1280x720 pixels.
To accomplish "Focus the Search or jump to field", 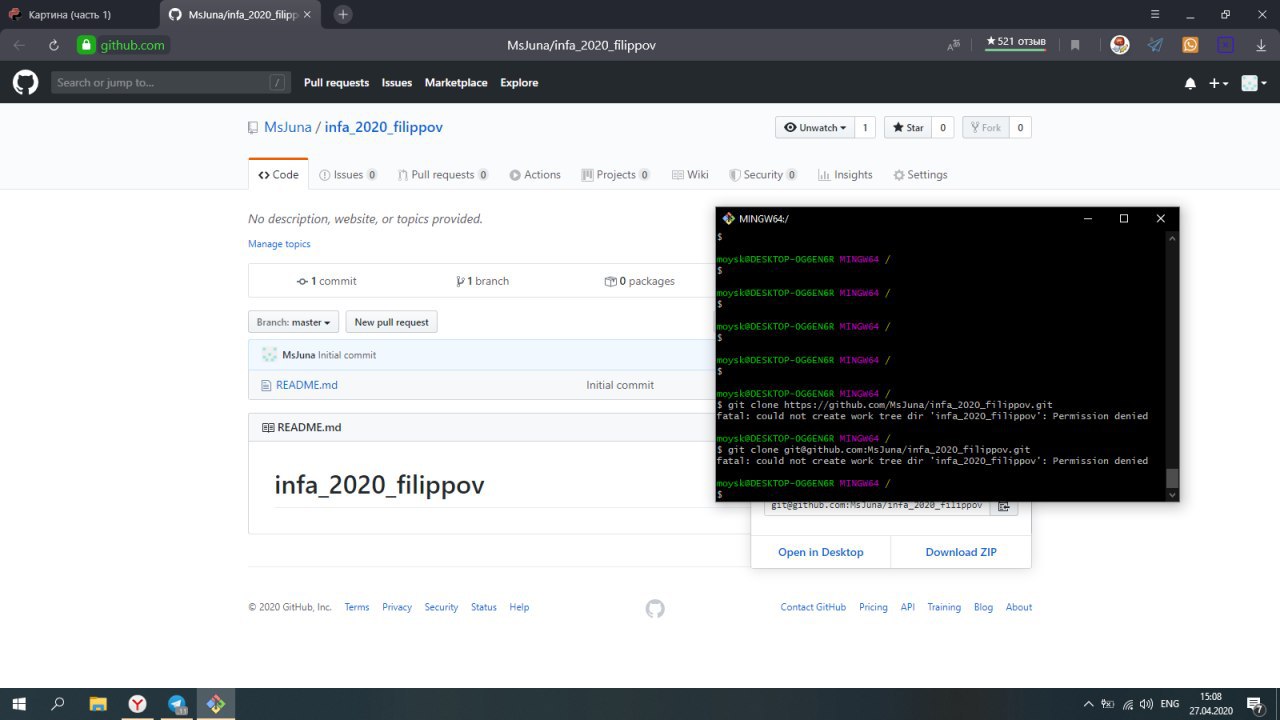I will pyautogui.click(x=171, y=83).
